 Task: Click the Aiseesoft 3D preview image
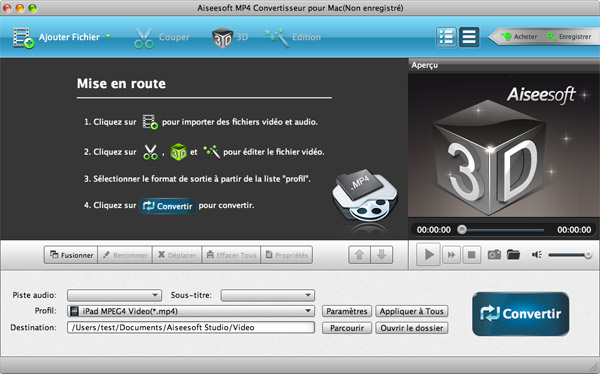(504, 145)
